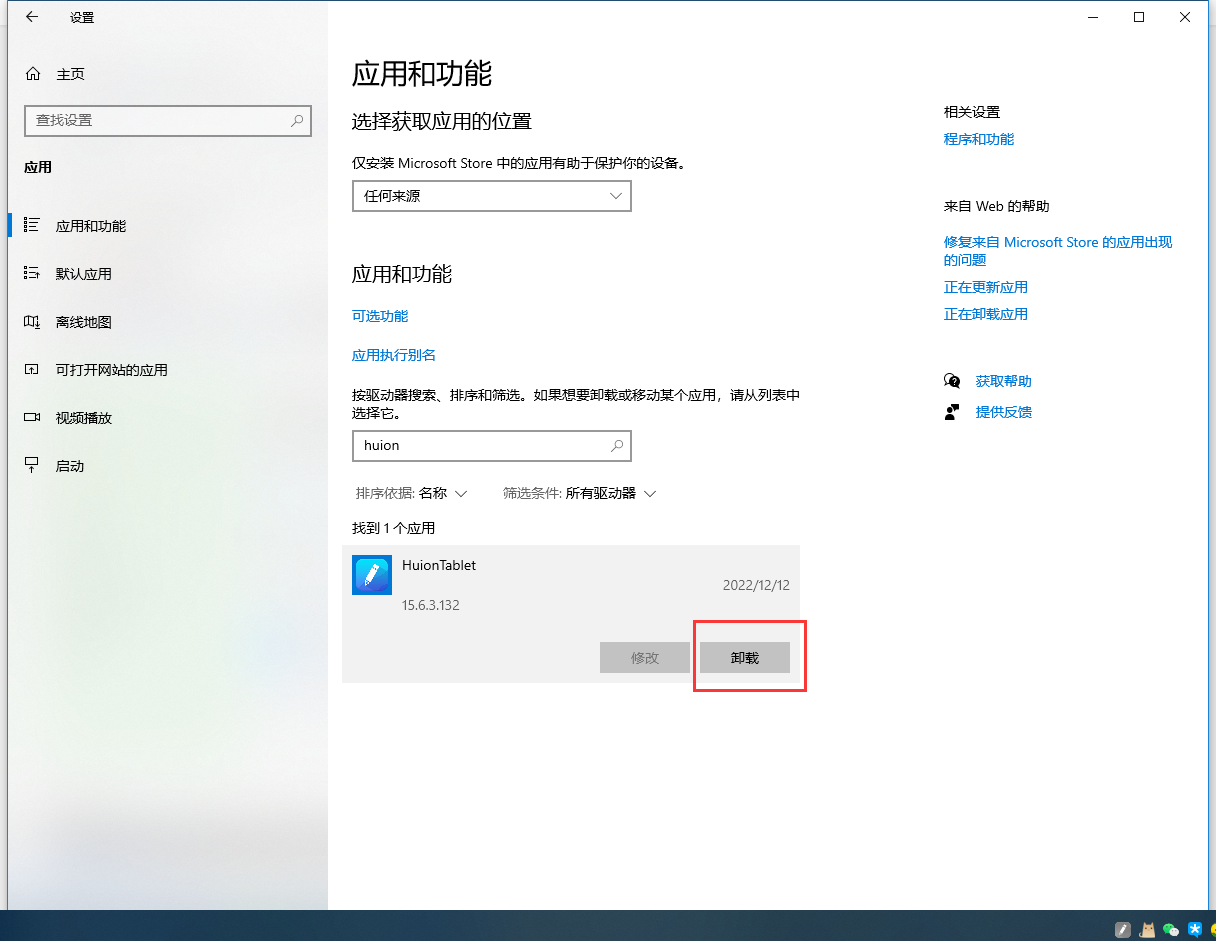Open the 筛选条件: 所有驱动器 dropdown

click(x=580, y=493)
